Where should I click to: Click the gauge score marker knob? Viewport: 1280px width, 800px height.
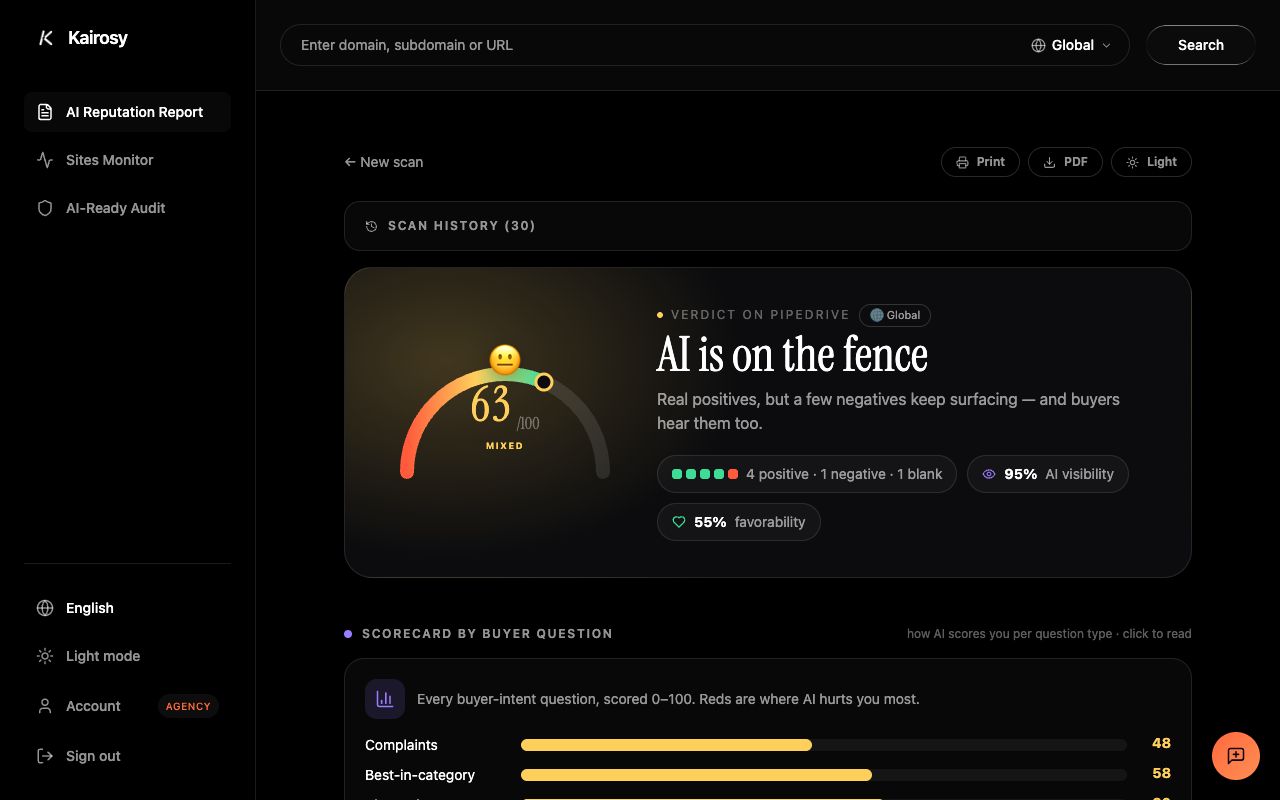[543, 382]
